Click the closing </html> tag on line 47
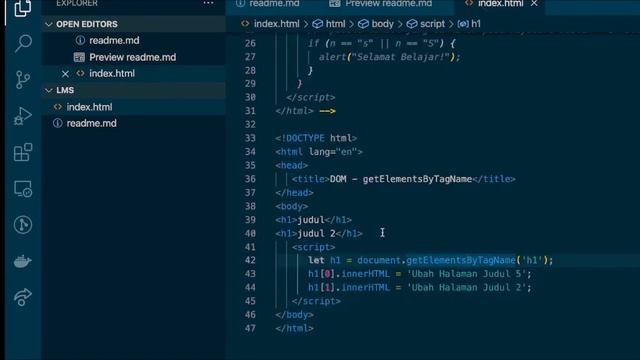 [294, 329]
